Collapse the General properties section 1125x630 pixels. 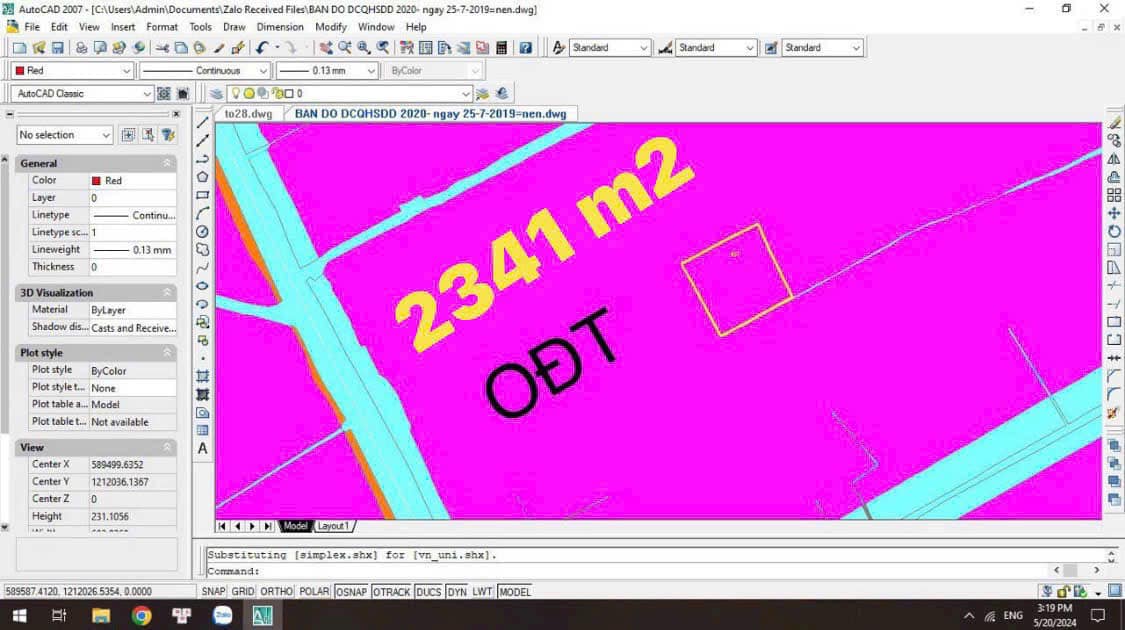point(167,163)
